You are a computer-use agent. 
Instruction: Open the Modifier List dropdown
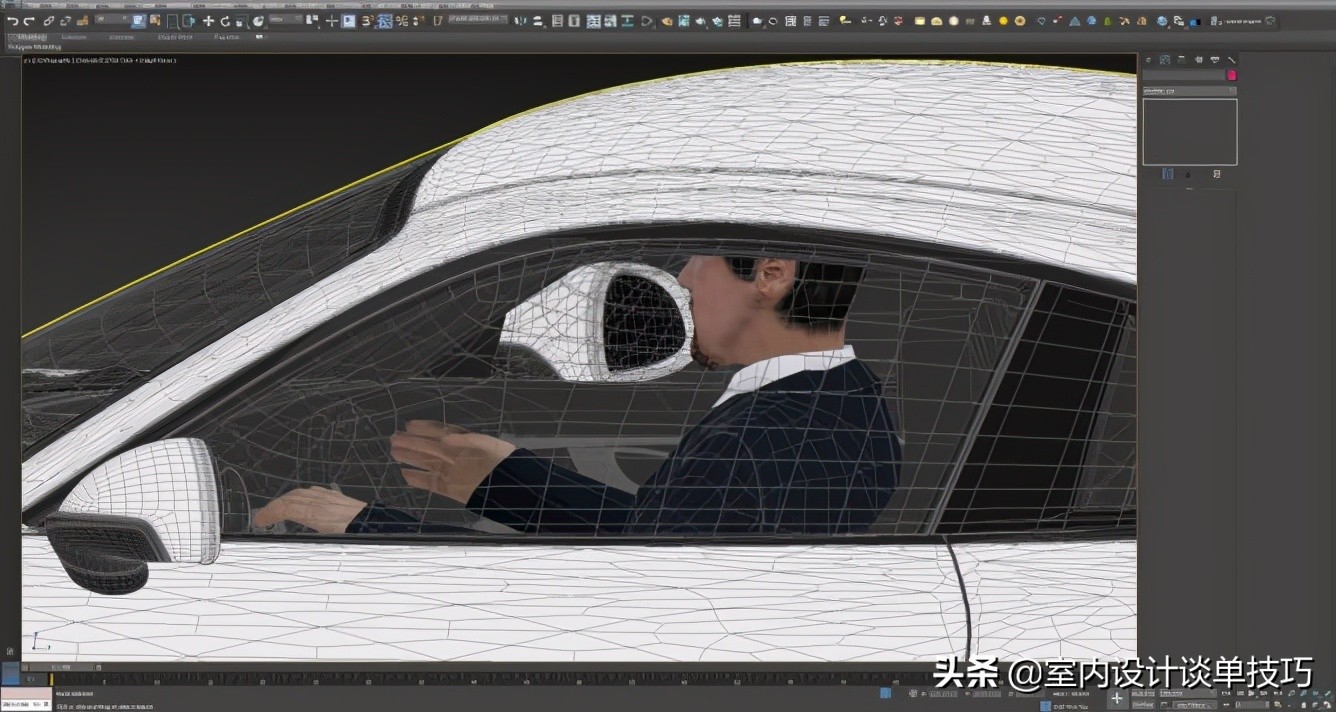click(x=1190, y=91)
